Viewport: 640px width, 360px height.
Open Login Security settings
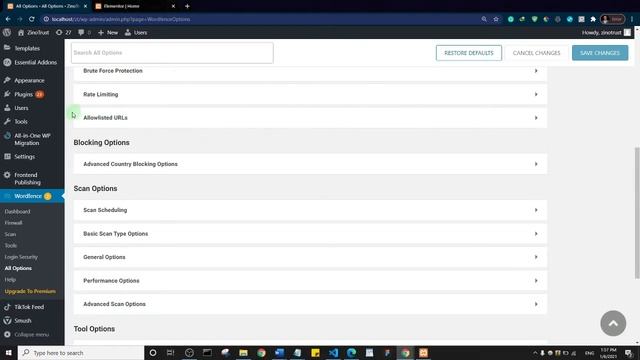pyautogui.click(x=21, y=257)
